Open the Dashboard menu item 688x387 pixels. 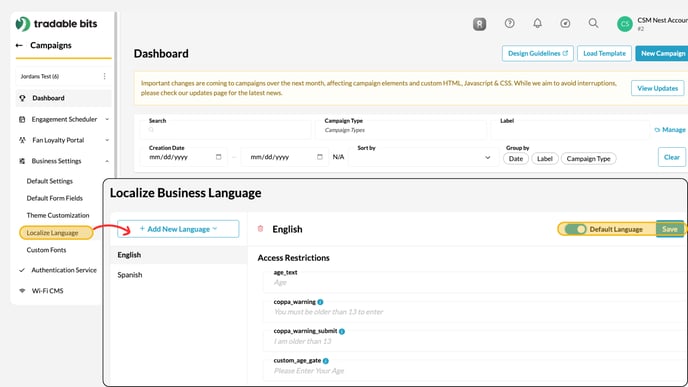pyautogui.click(x=64, y=98)
